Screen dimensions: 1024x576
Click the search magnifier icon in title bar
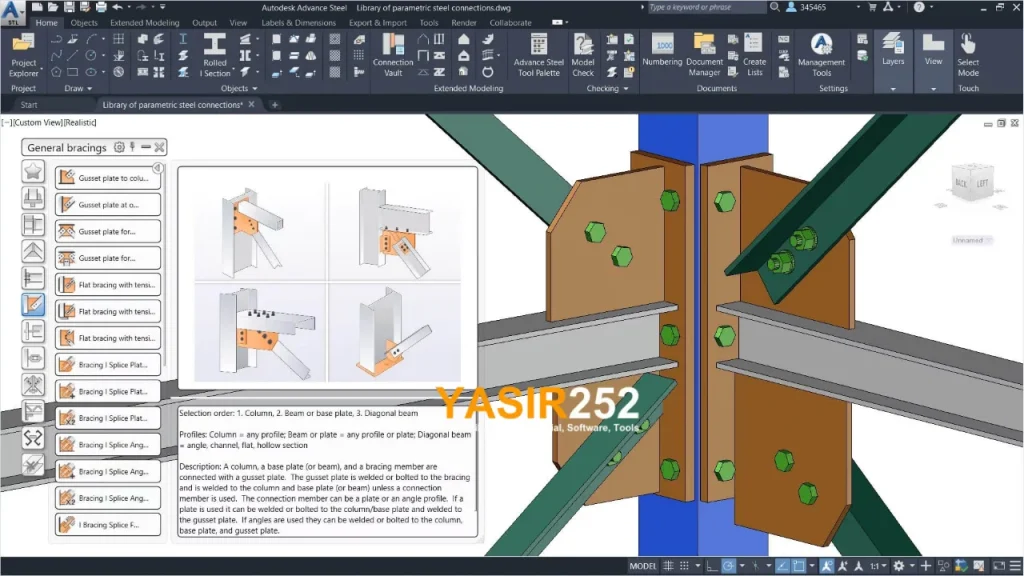[775, 7]
